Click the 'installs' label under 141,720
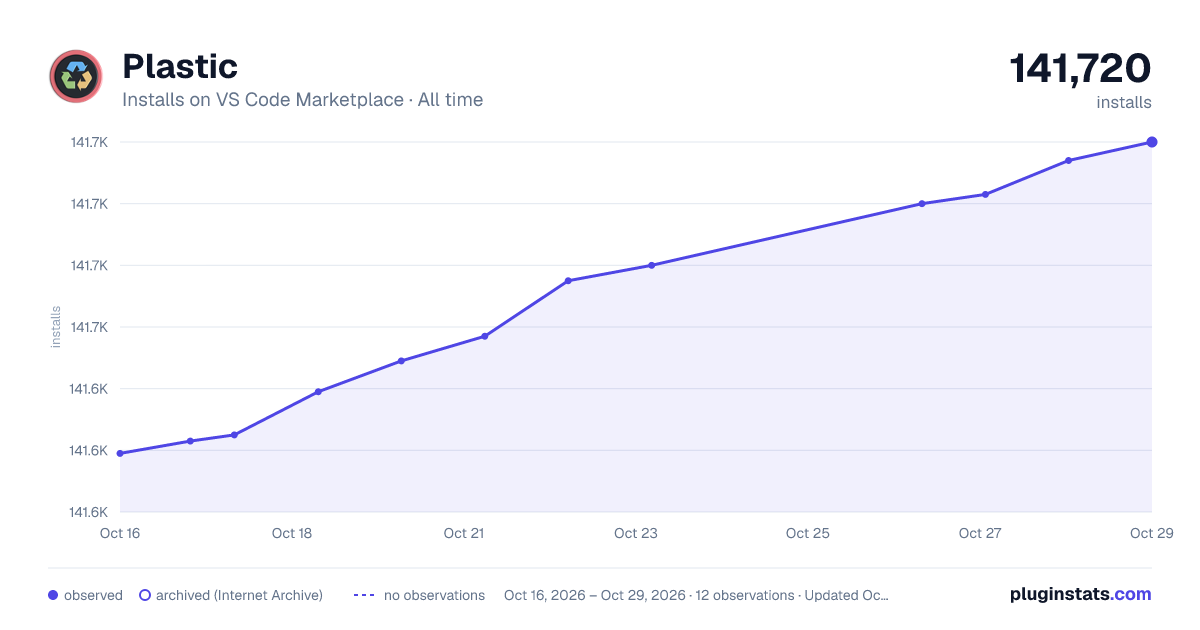The width and height of the screenshot is (1200, 630). click(x=1124, y=102)
